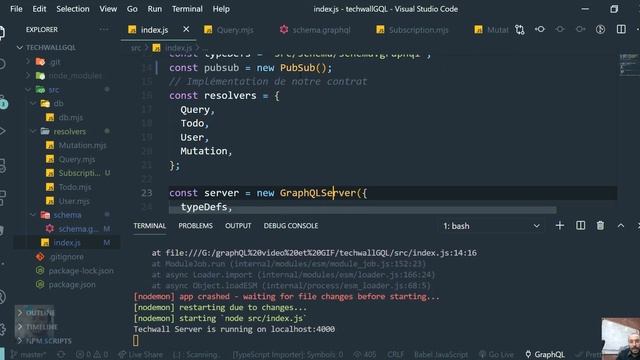Open the 1: bash terminal selector dropdown

pyautogui.click(x=491, y=226)
